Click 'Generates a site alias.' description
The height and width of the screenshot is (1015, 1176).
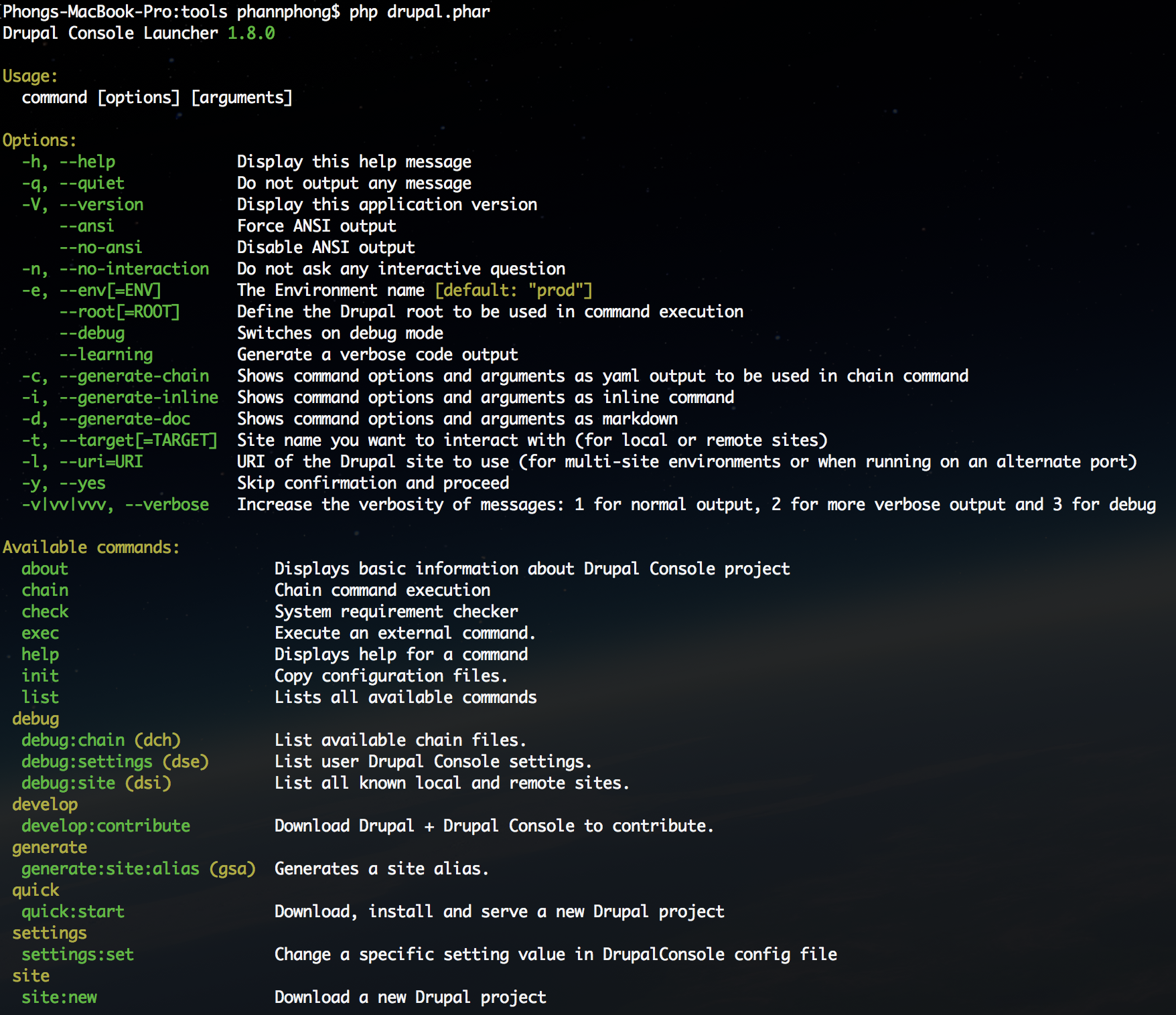click(x=382, y=869)
